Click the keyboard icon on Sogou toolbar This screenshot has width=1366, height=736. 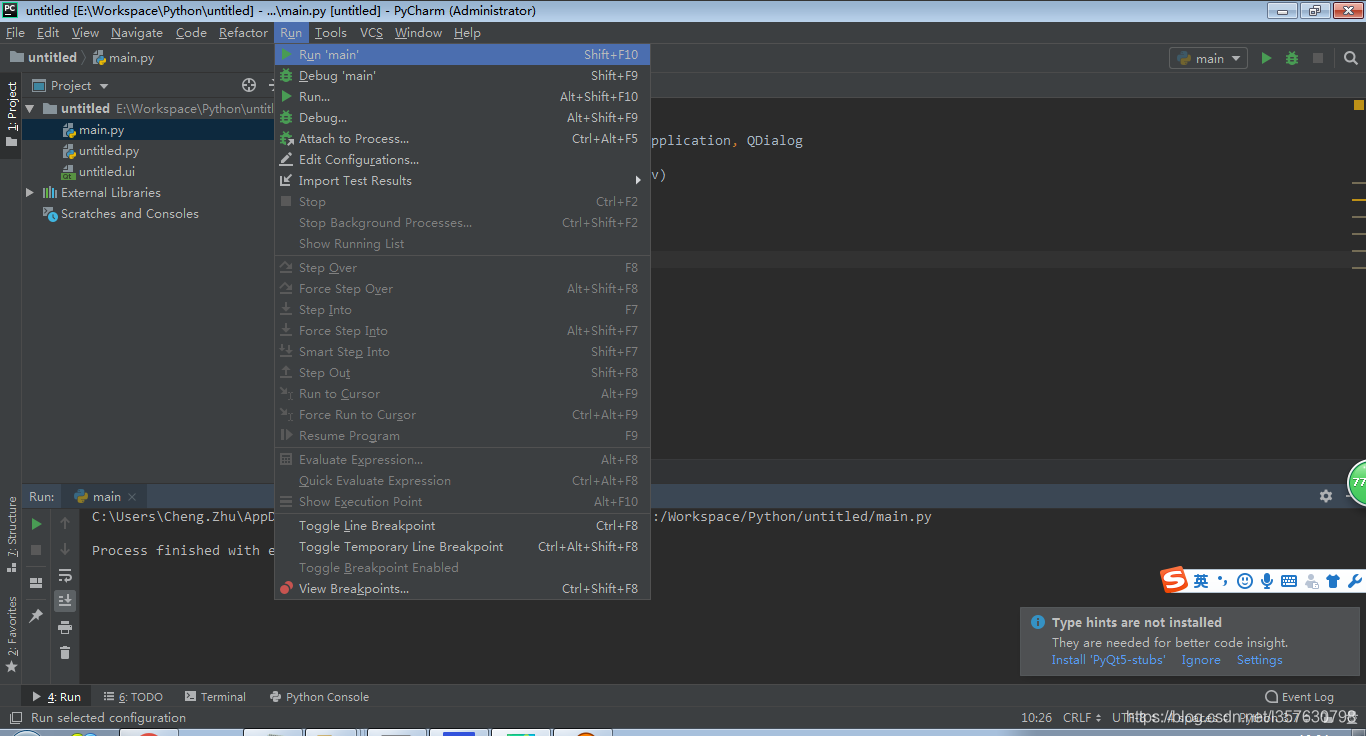coord(1289,581)
